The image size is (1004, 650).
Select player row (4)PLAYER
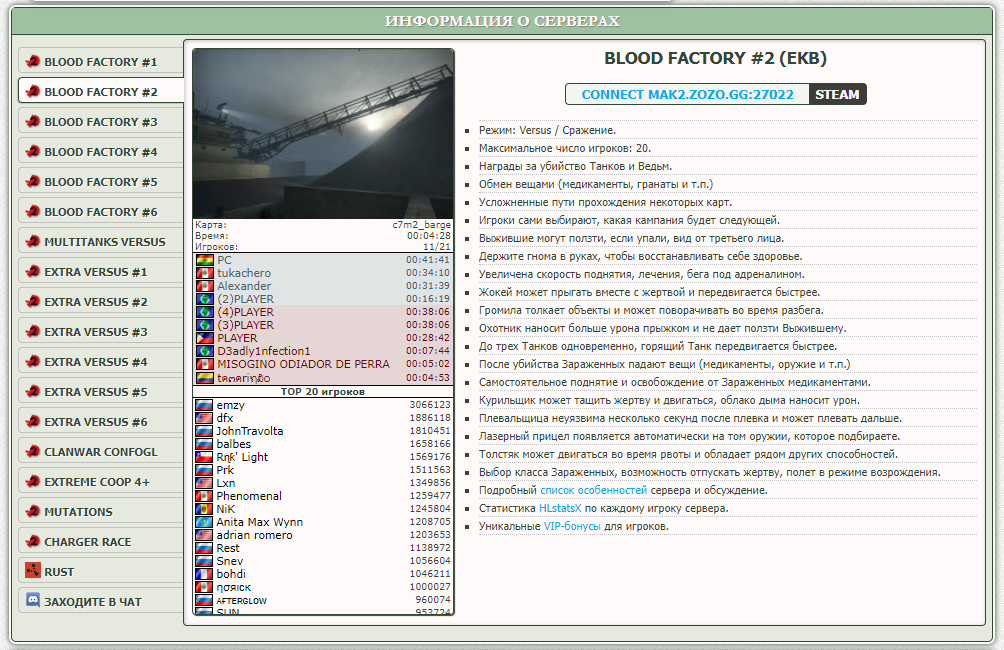click(x=323, y=312)
